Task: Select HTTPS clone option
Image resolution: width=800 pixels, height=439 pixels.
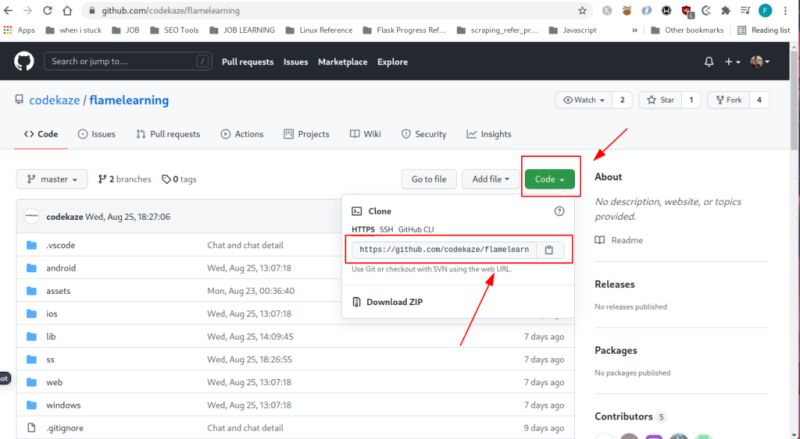Action: pyautogui.click(x=363, y=230)
